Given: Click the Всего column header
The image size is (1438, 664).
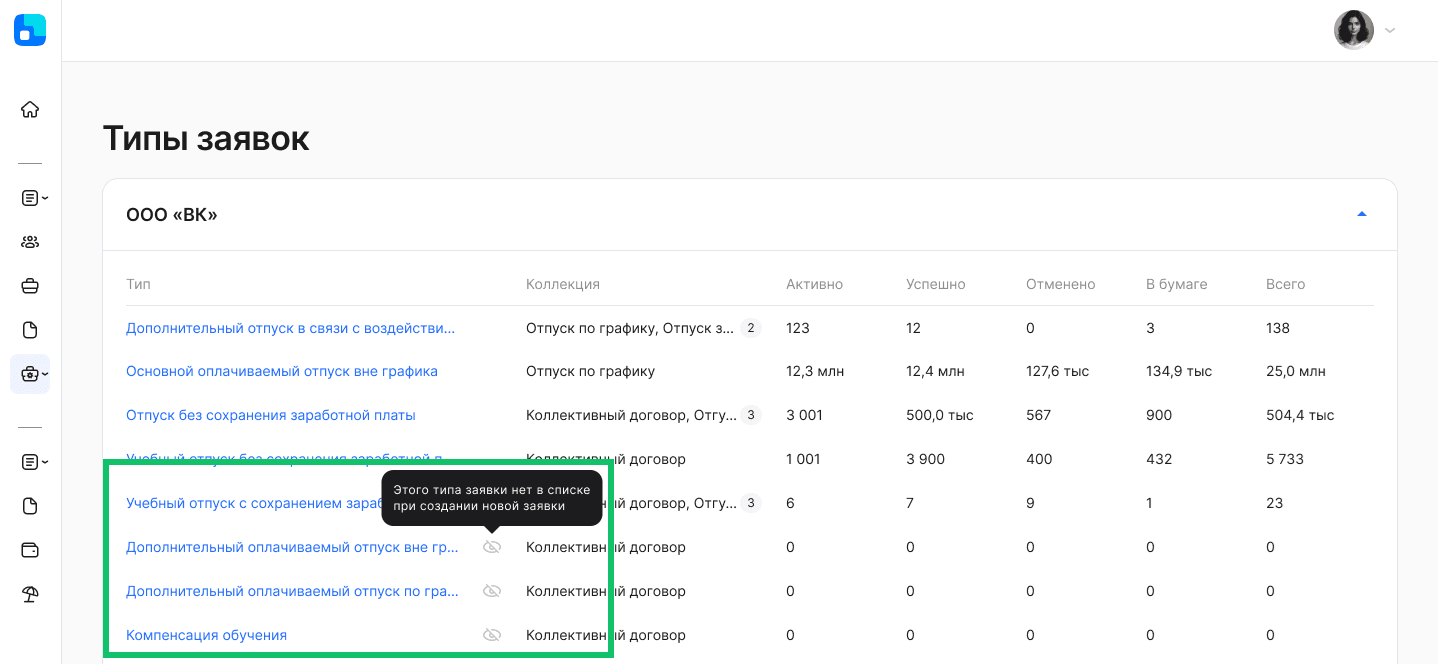Looking at the screenshot, I should coord(1285,284).
